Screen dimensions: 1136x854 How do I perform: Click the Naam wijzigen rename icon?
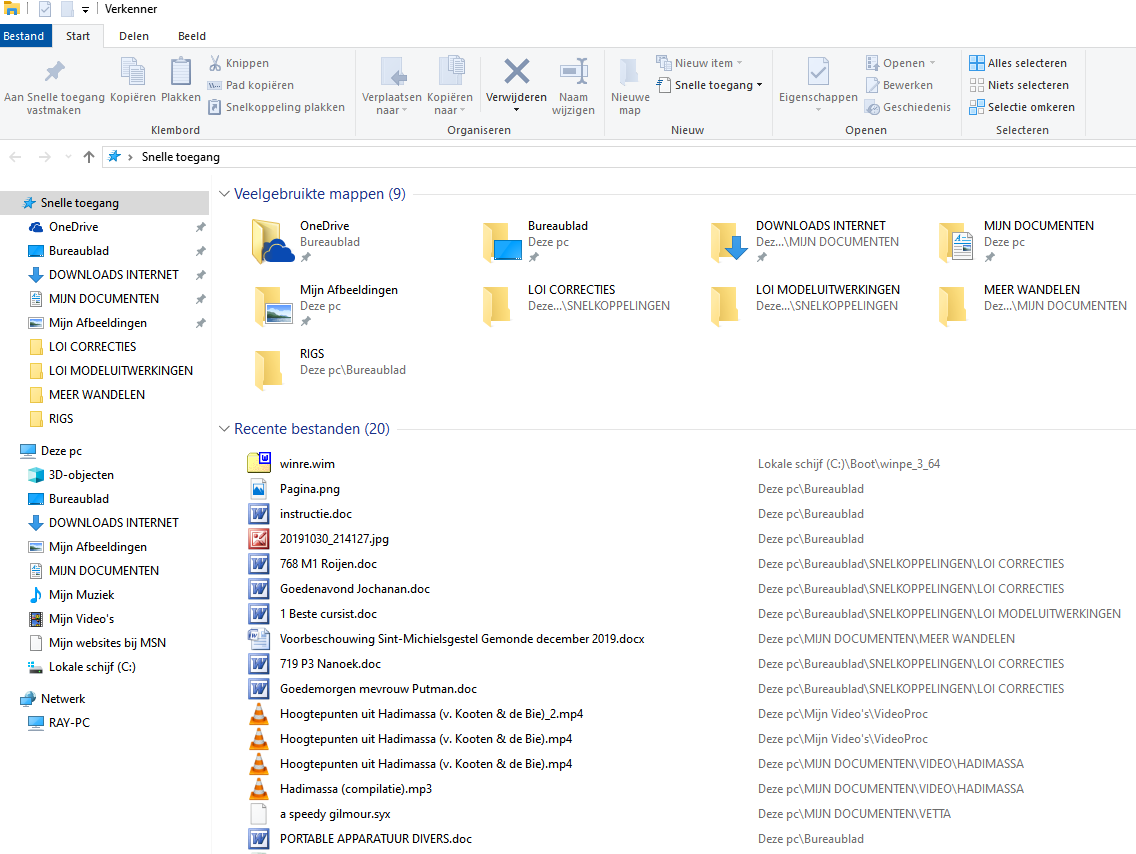point(573,72)
